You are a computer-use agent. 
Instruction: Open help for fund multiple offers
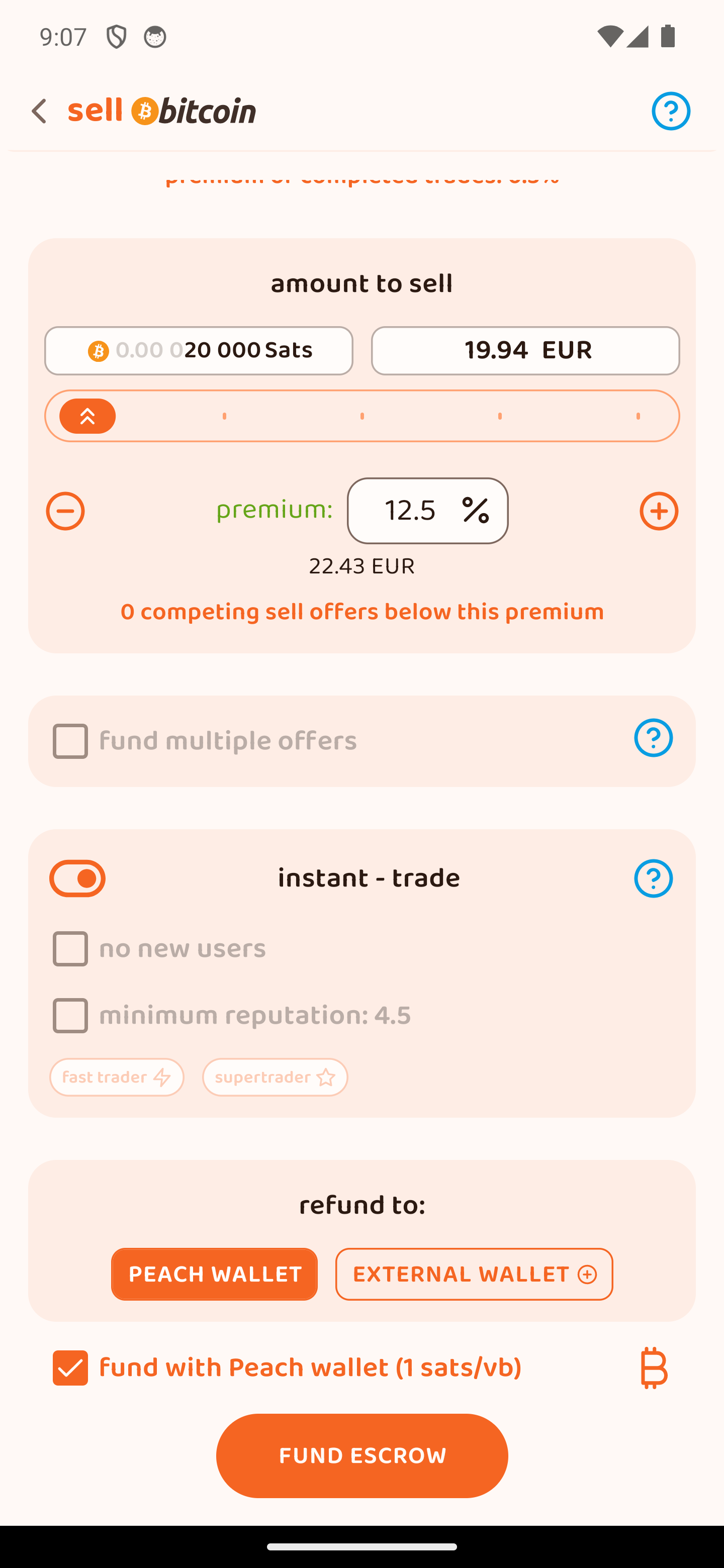(x=653, y=738)
